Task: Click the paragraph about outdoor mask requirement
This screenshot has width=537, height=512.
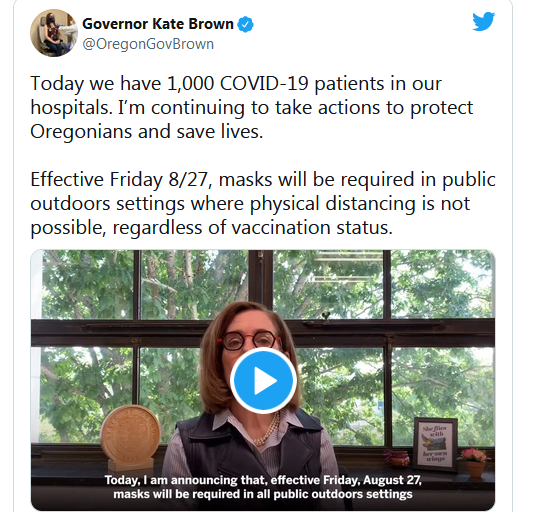Action: click(x=263, y=203)
